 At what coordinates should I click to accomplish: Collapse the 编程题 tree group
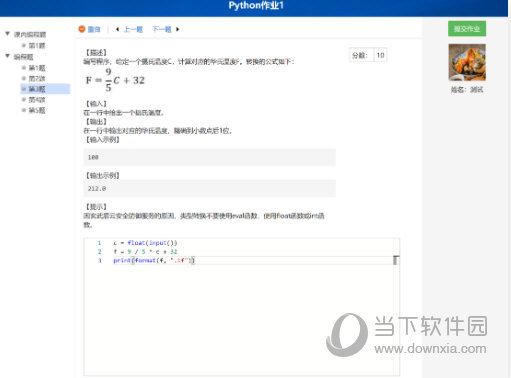[7, 56]
